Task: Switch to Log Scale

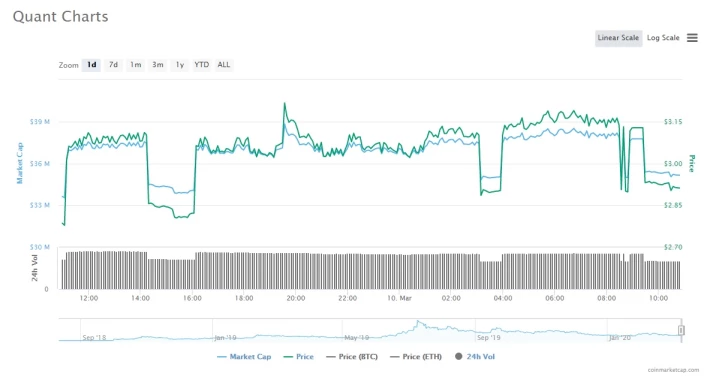Action: click(663, 38)
